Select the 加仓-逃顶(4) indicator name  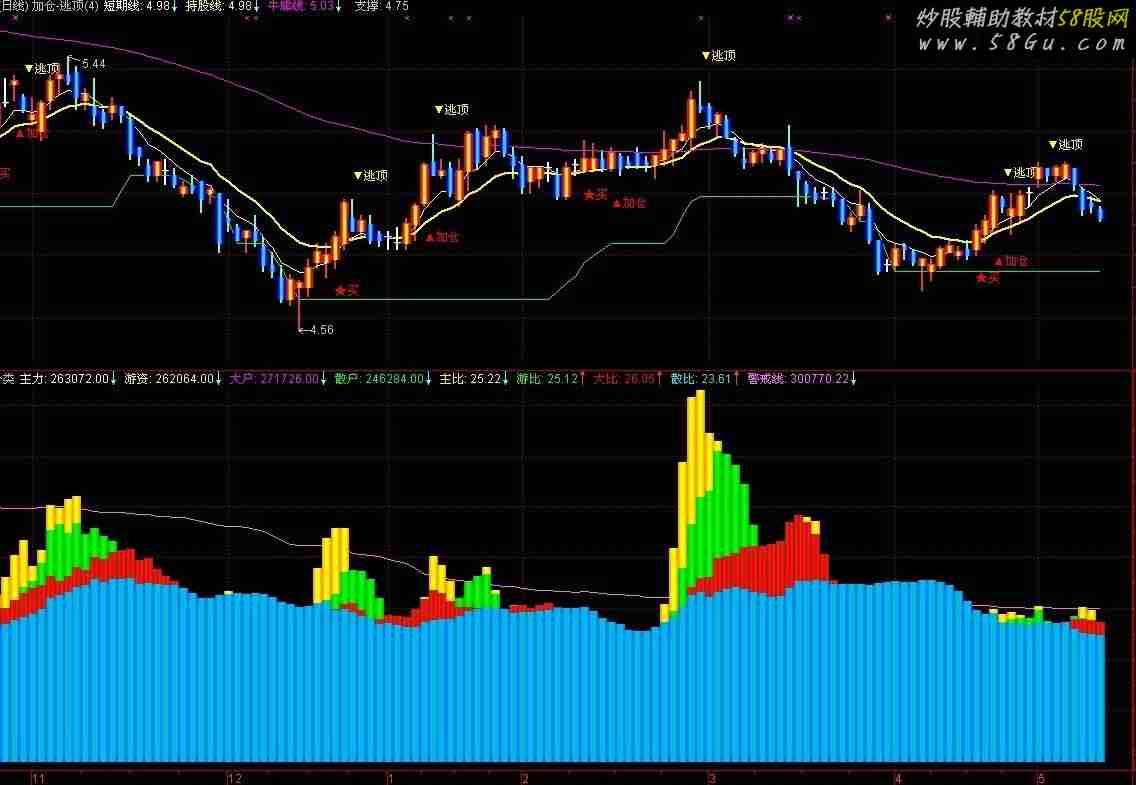65,7
